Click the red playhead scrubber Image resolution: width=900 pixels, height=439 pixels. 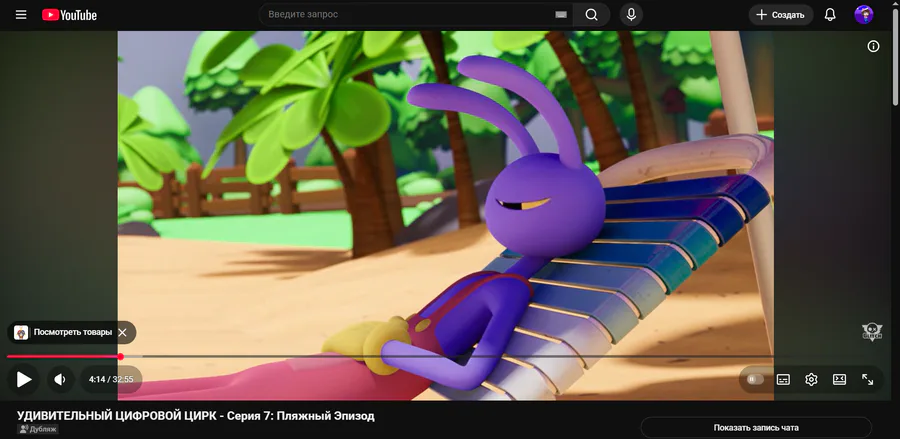pyautogui.click(x=121, y=356)
